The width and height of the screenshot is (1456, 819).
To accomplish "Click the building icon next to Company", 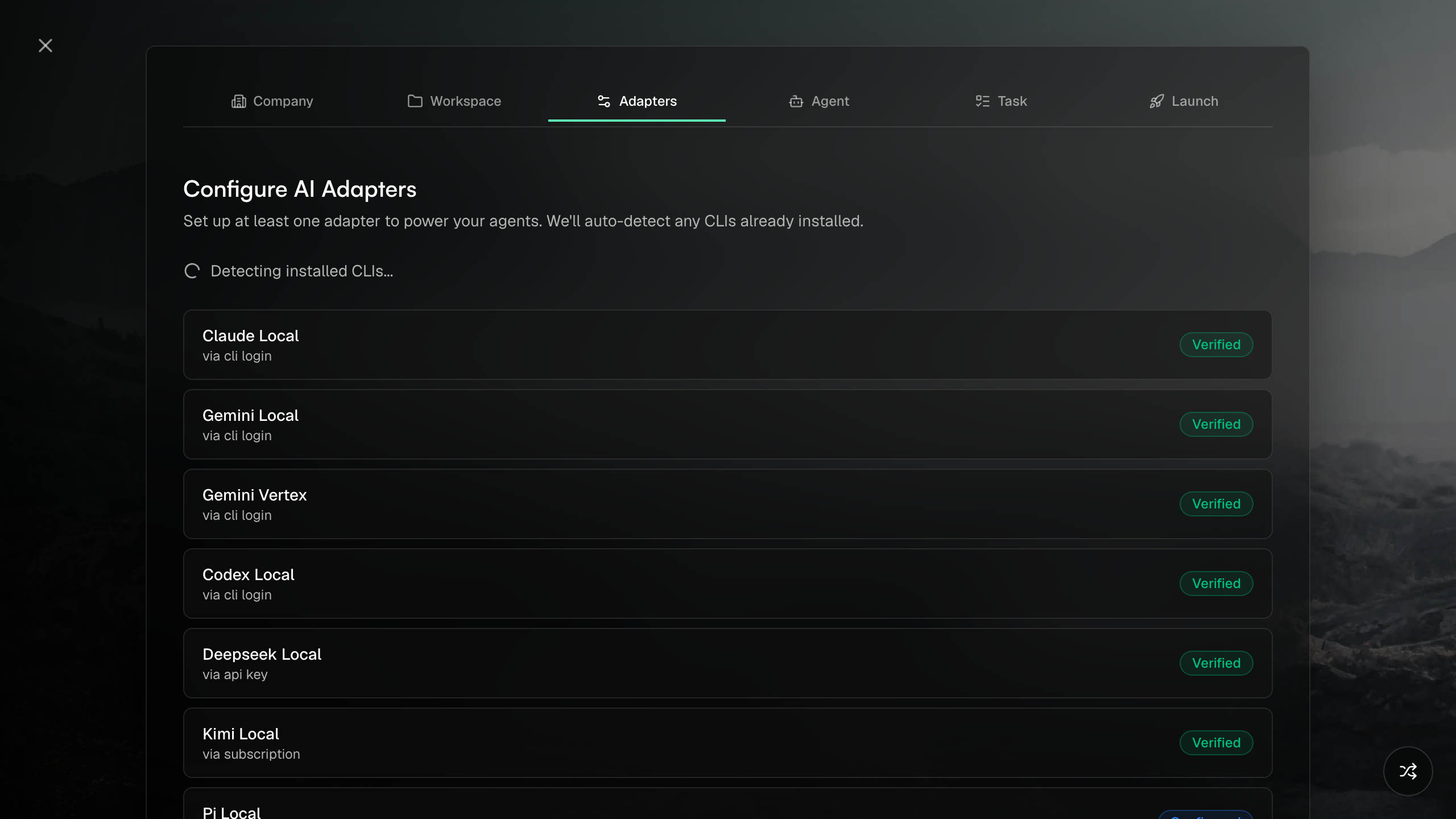I will pos(238,101).
